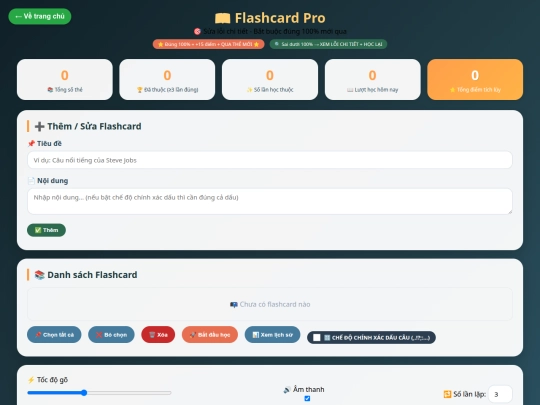The width and height of the screenshot is (540, 405).
Task: Click the Lượt học hôm nay card
Action: click(x=372, y=80)
